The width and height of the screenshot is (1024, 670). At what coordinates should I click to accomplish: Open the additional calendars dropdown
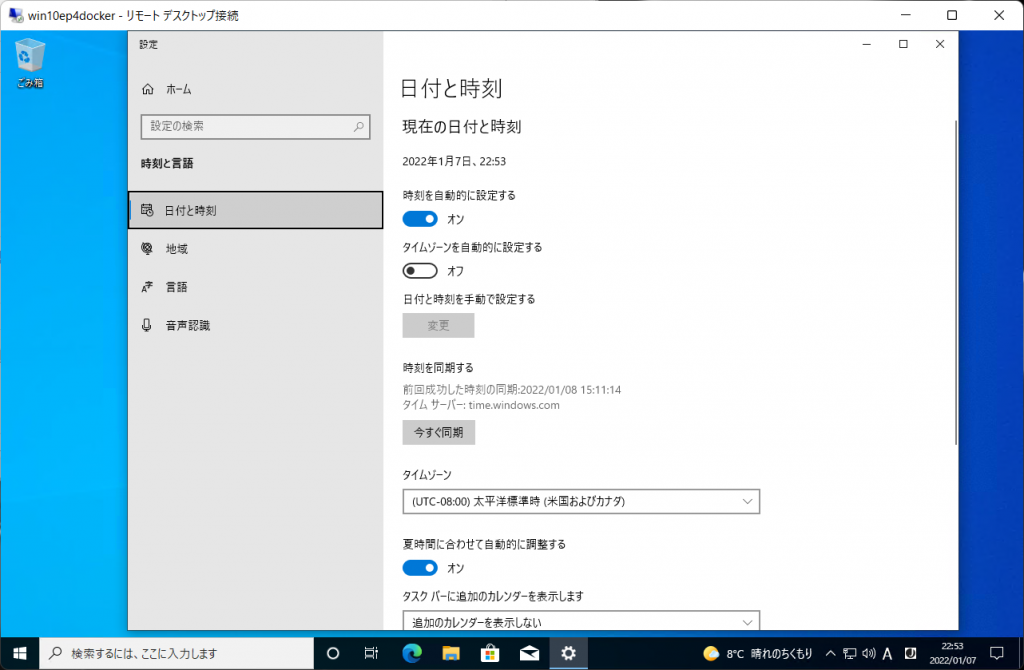tap(581, 622)
